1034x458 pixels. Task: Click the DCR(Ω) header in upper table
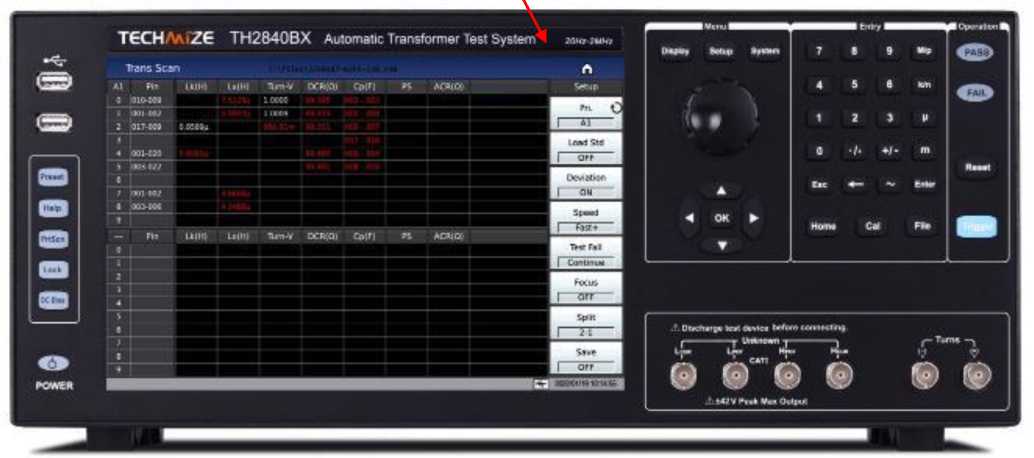point(320,87)
